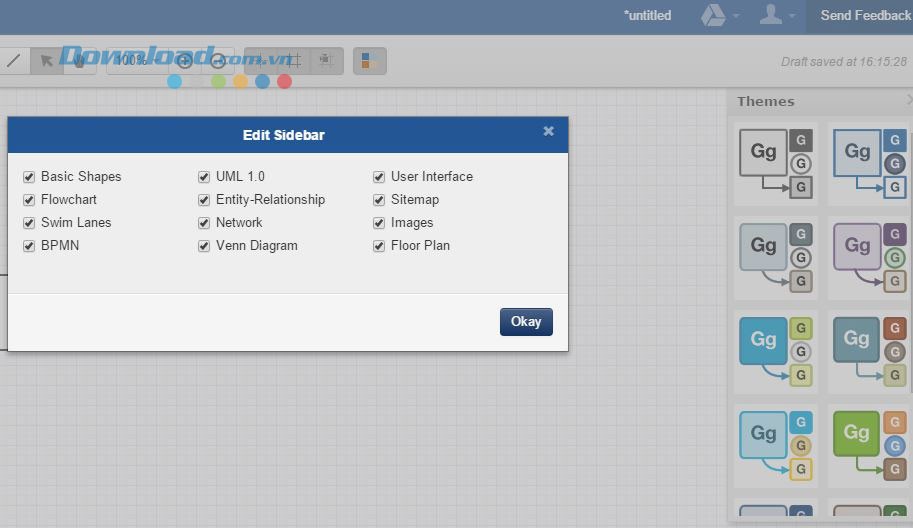Click the *untitled document title
The width and height of the screenshot is (913, 528).
pos(647,15)
